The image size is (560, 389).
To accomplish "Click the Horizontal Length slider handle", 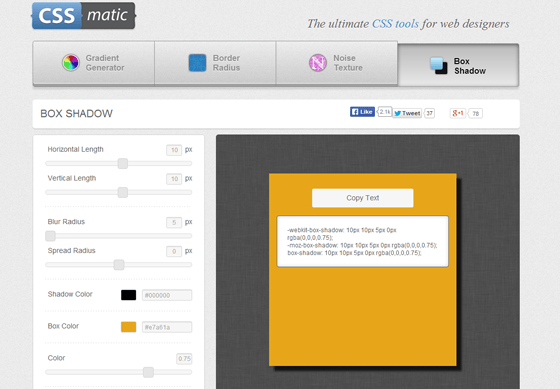I will 123,164.
